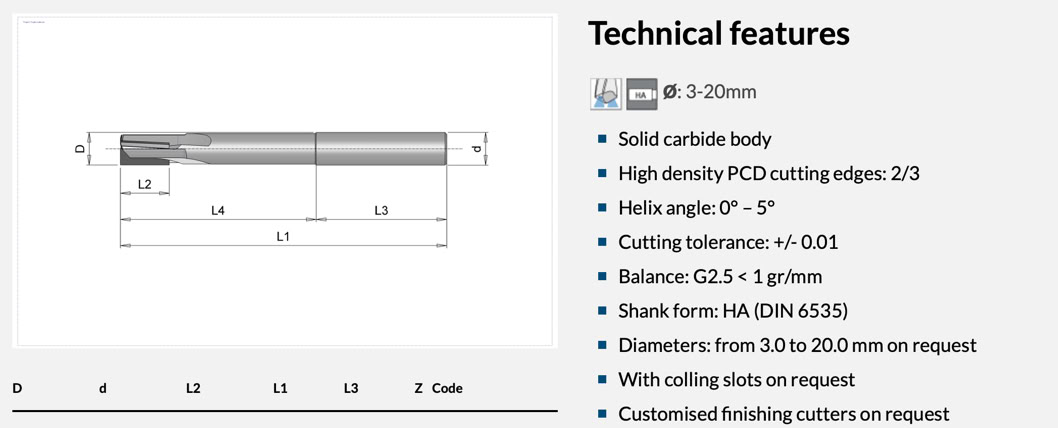This screenshot has height=428, width=1058.
Task: Click the L4 dimension label in the drawing
Action: (x=218, y=211)
